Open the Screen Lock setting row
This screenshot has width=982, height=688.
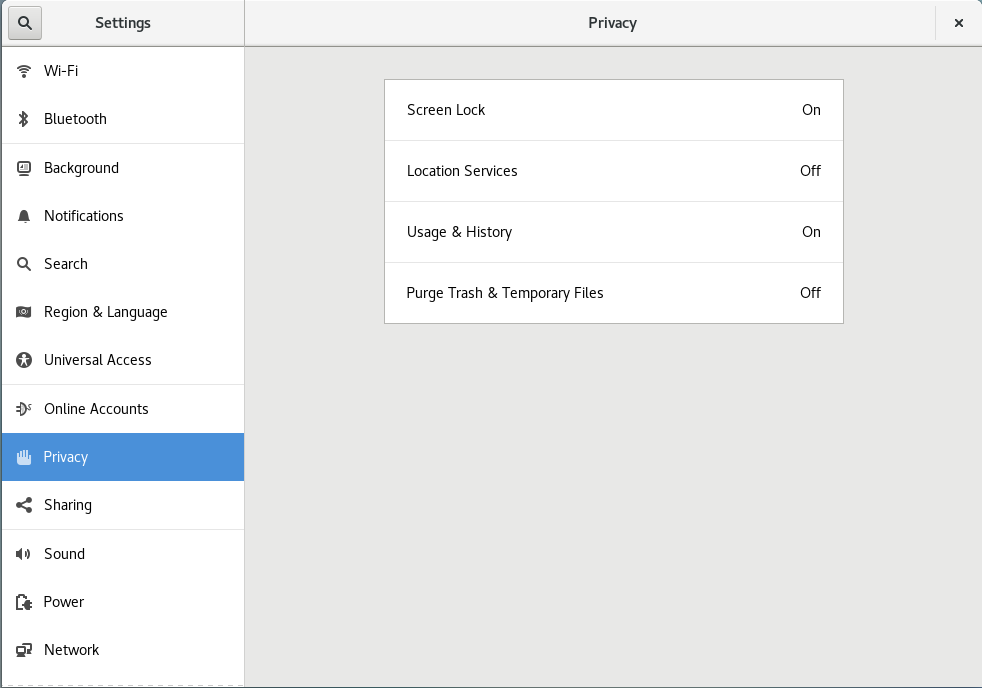614,110
